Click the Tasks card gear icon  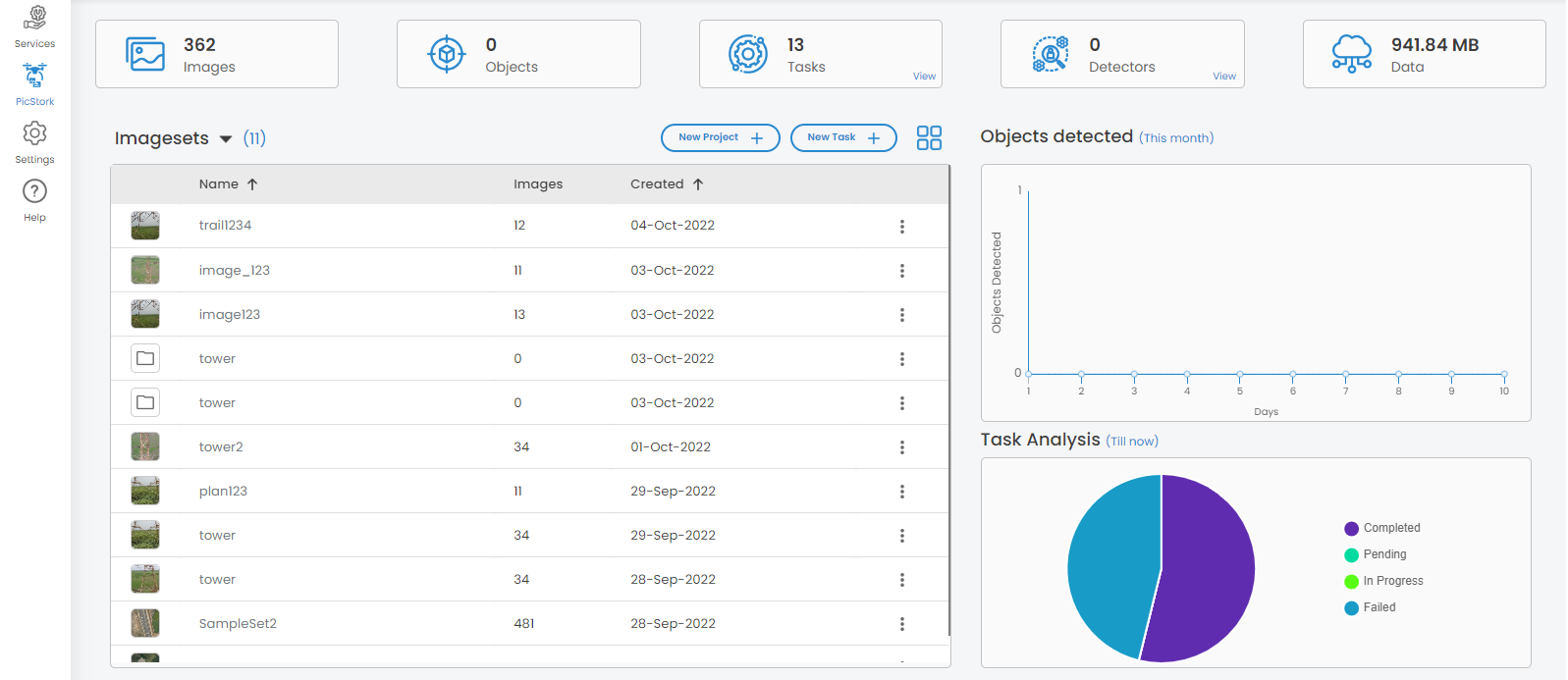point(748,54)
